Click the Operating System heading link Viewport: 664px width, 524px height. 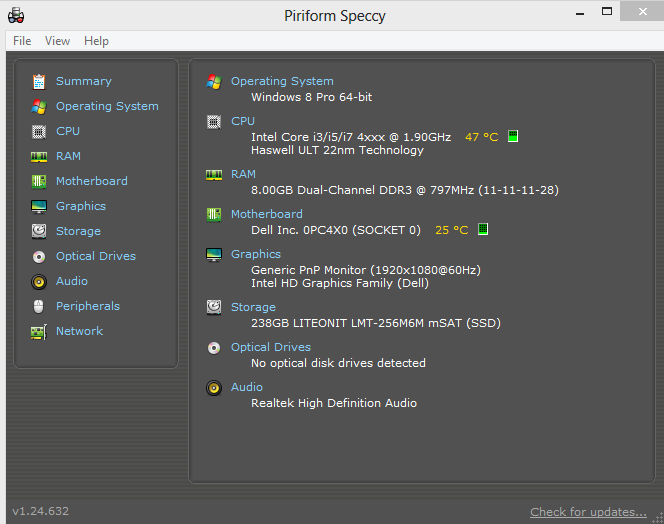282,81
